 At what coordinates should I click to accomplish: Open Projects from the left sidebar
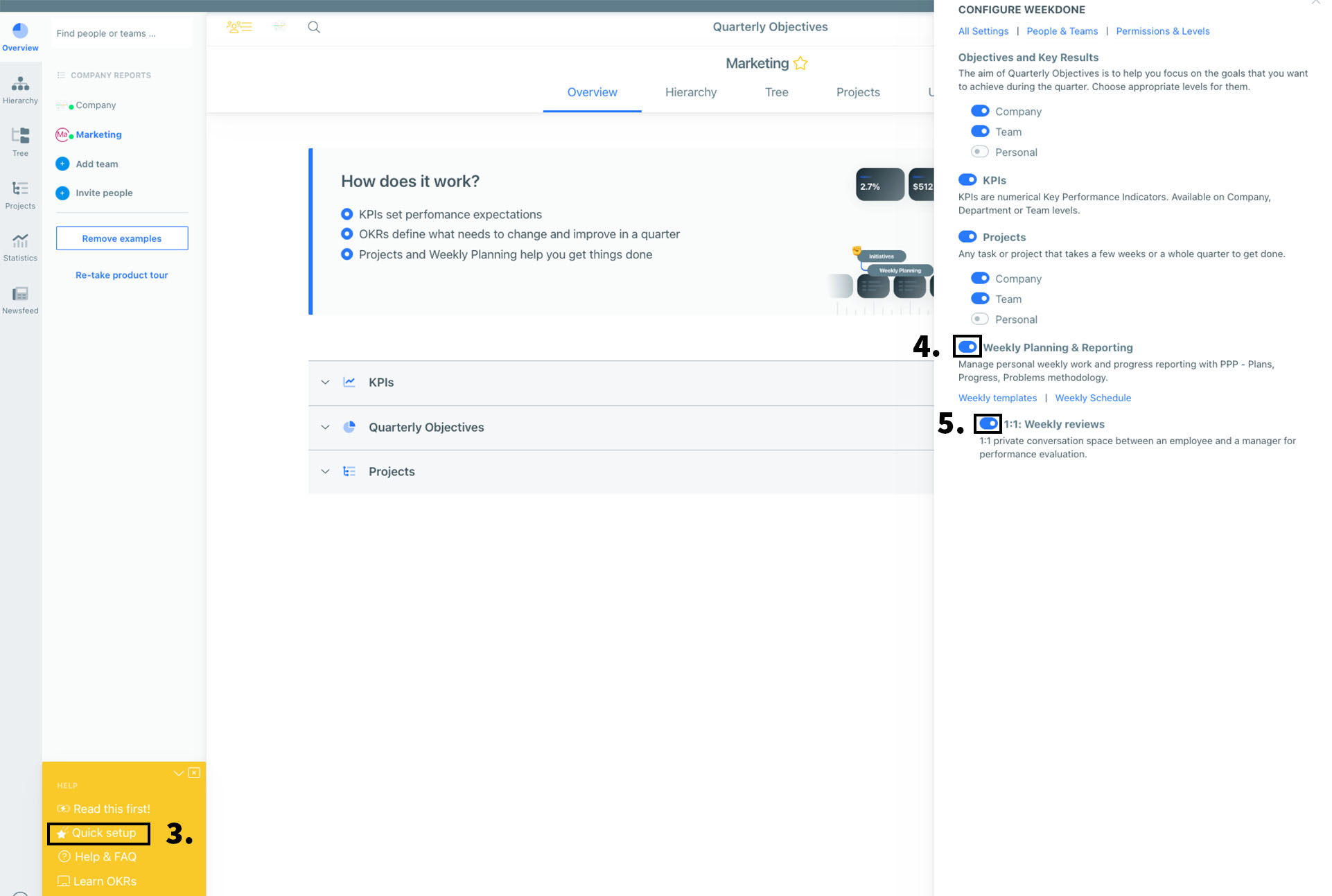[20, 193]
